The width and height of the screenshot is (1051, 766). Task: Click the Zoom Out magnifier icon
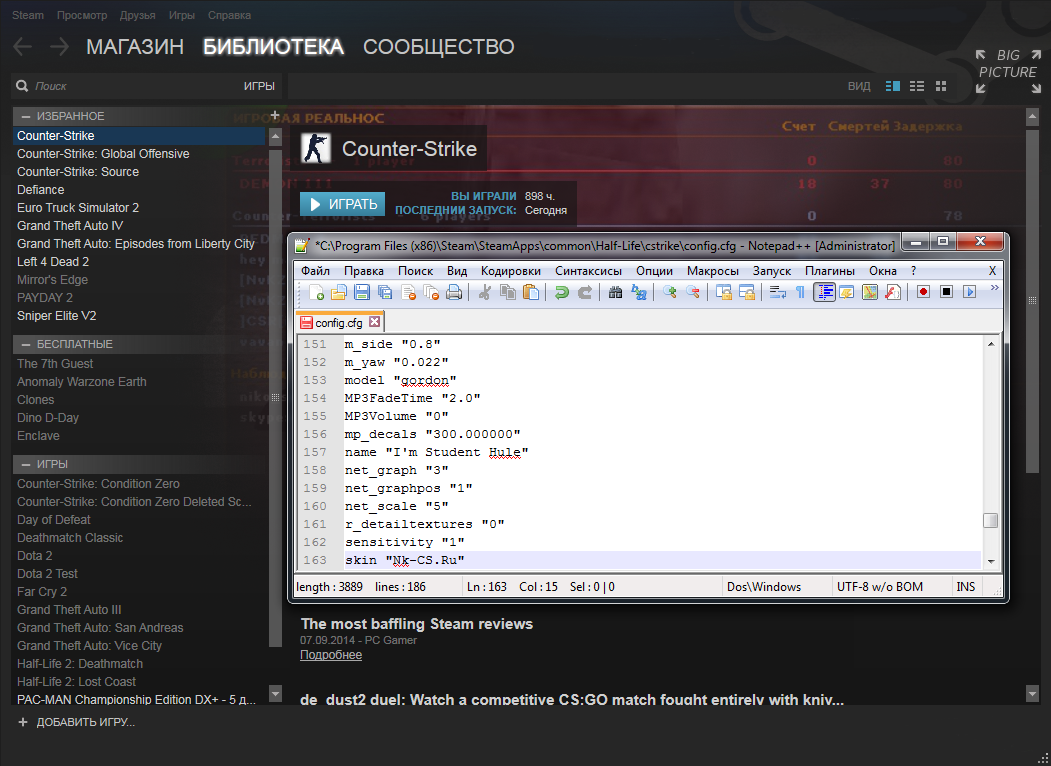tap(692, 292)
